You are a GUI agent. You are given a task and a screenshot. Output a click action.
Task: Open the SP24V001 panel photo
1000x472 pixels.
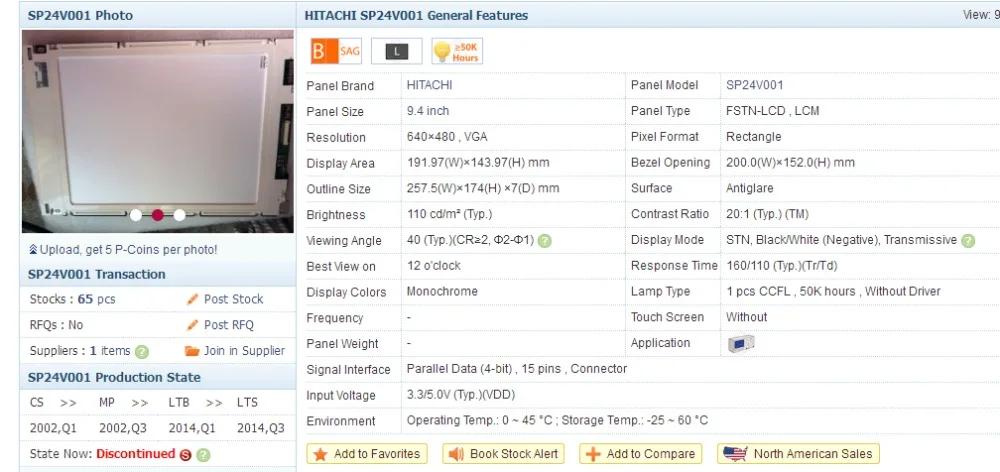(x=158, y=131)
